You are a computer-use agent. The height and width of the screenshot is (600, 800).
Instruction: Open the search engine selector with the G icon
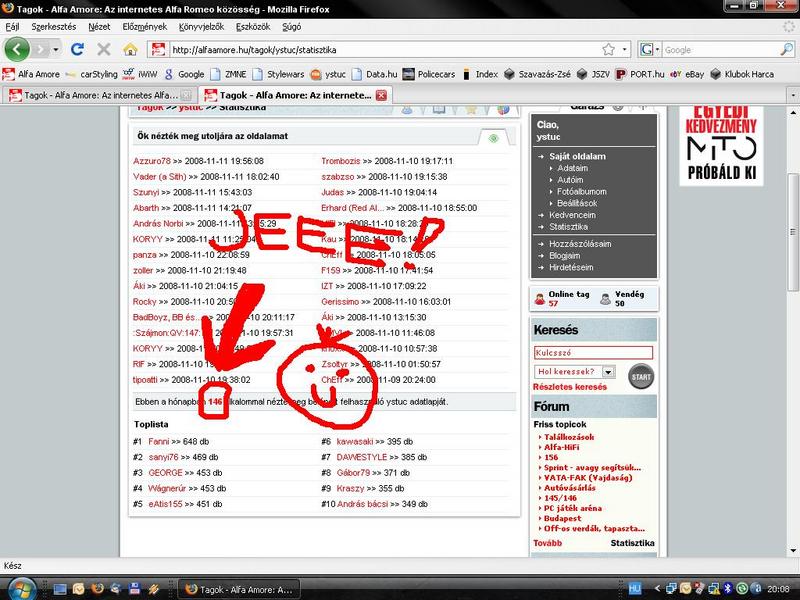click(x=649, y=49)
